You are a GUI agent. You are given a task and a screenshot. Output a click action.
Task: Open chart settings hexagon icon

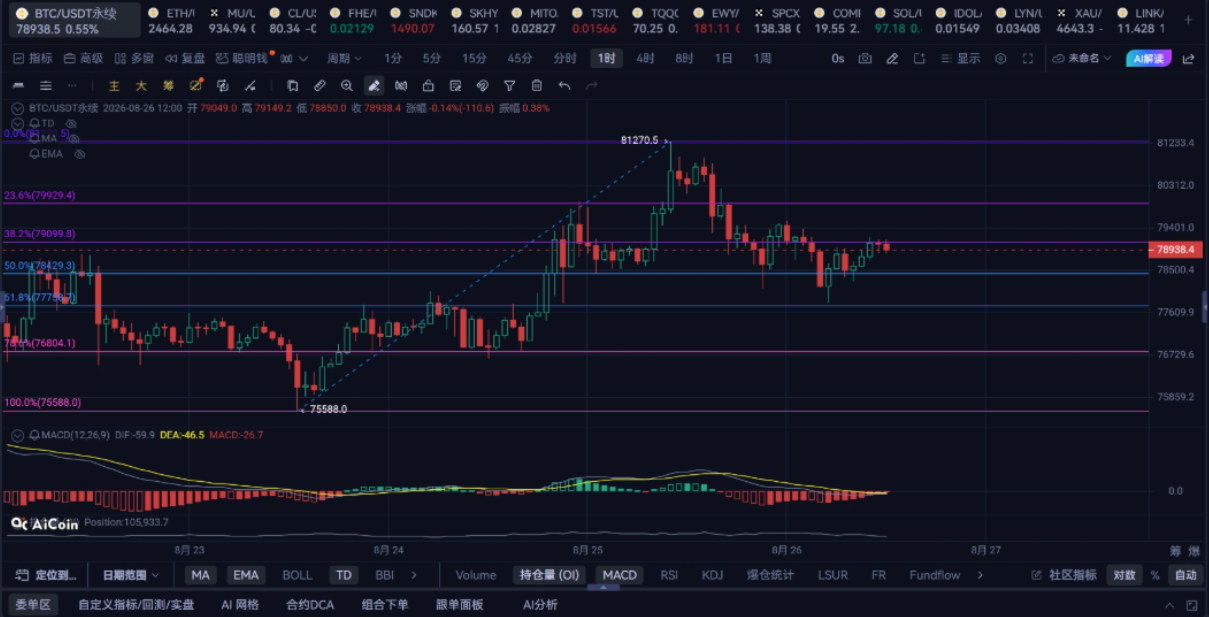coord(1000,59)
